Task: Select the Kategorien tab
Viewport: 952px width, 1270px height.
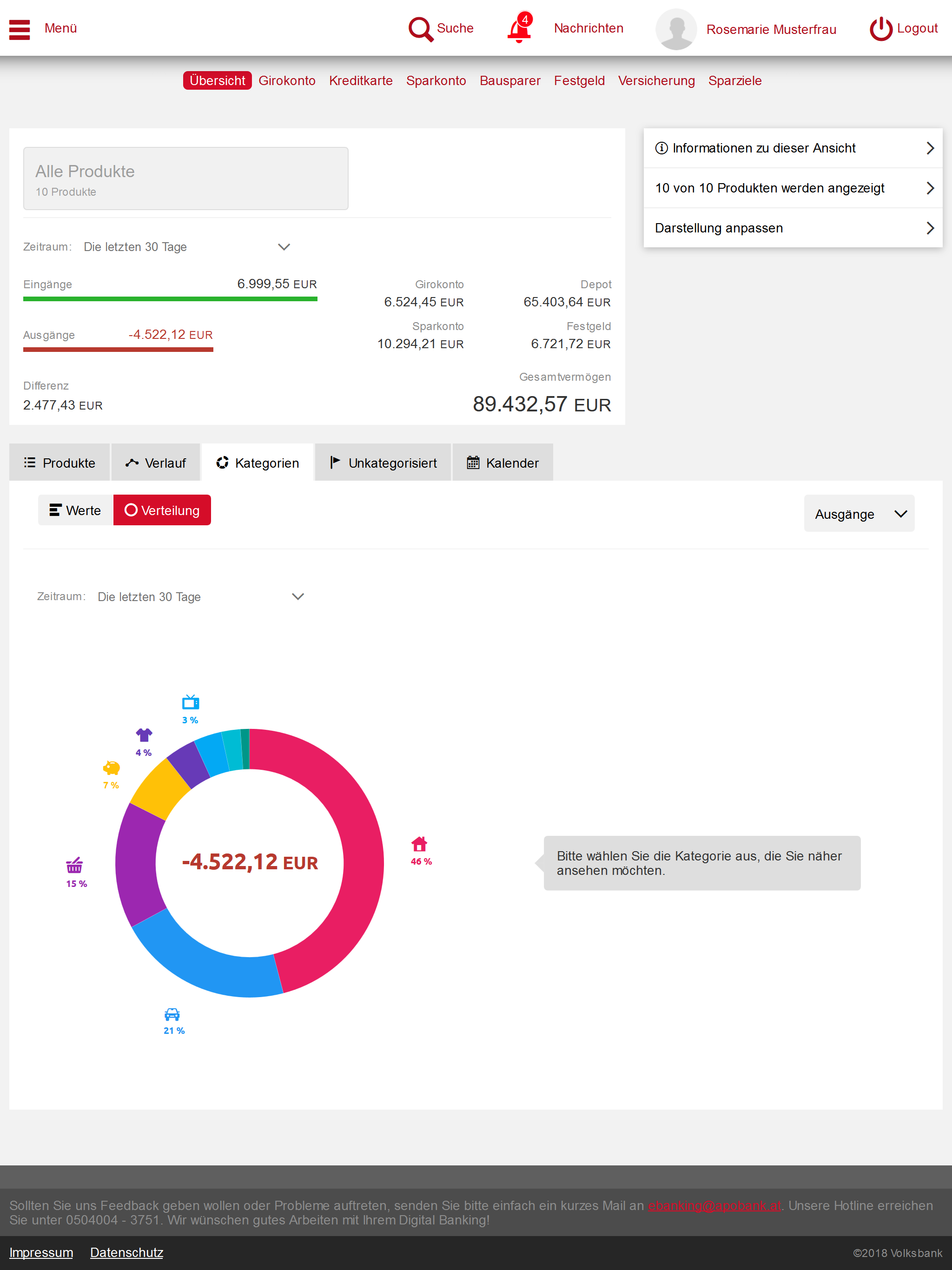Action: [x=257, y=463]
